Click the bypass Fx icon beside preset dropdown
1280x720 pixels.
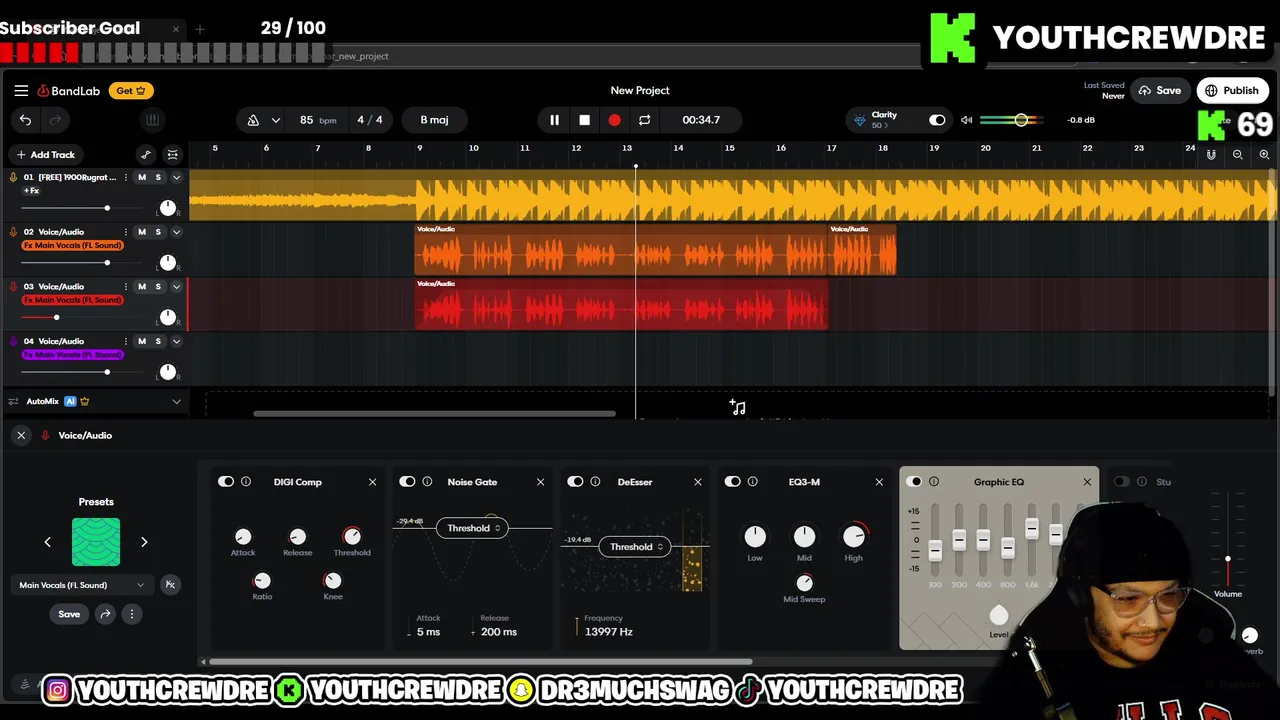click(x=170, y=585)
